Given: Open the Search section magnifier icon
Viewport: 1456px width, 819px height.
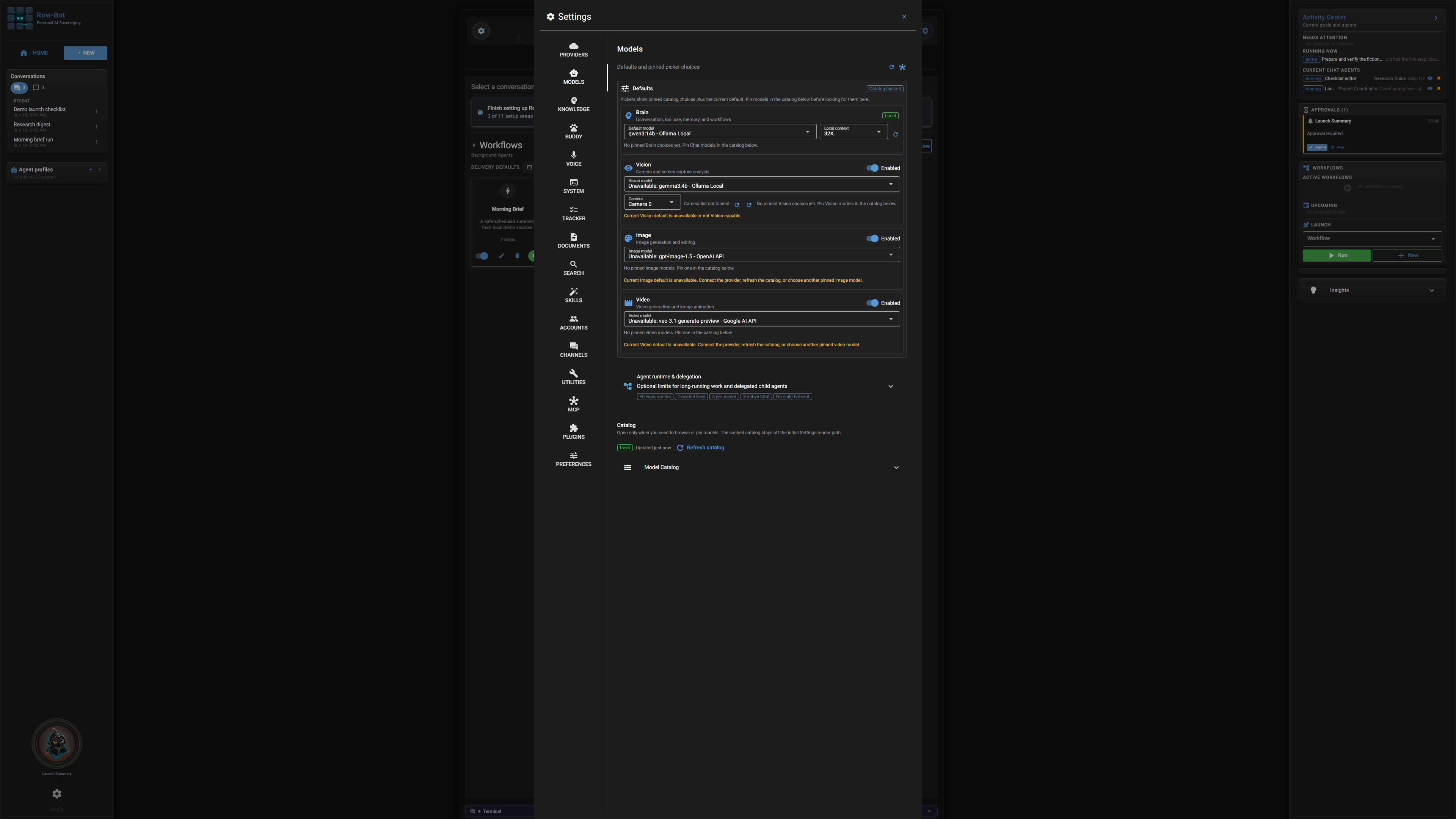Looking at the screenshot, I should coord(573,264).
